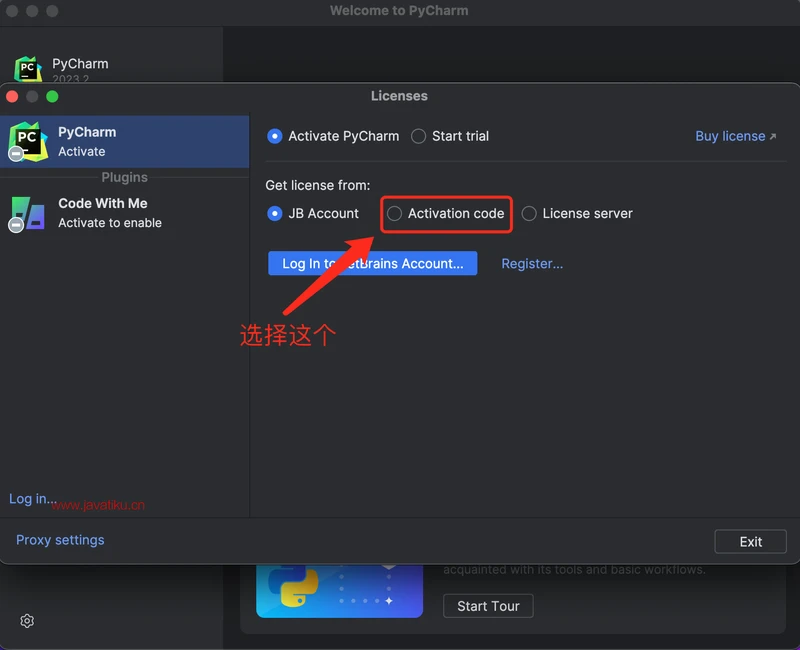The height and width of the screenshot is (650, 800).
Task: Click the Start Tour button
Action: tap(488, 606)
